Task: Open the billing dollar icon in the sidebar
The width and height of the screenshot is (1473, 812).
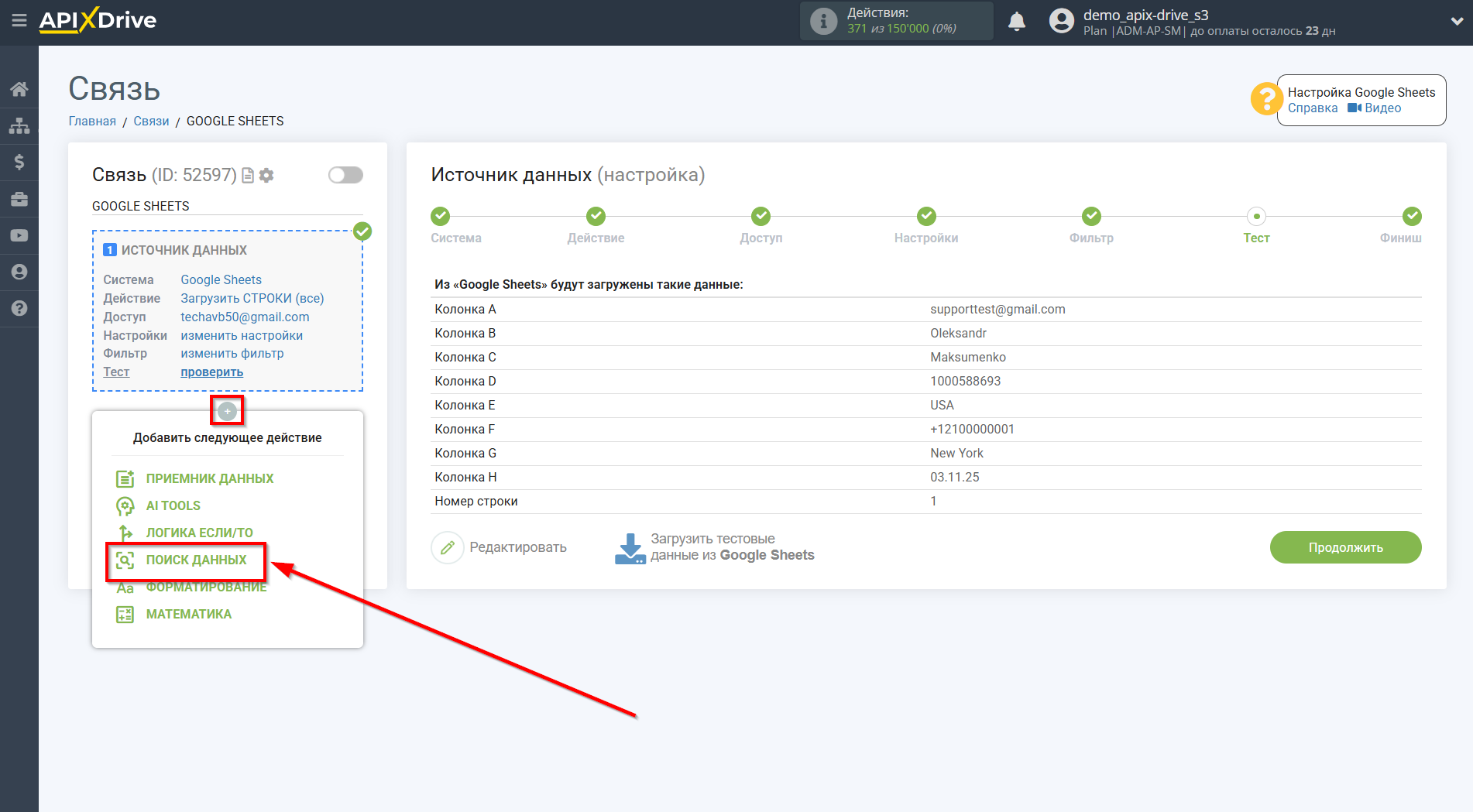Action: [x=19, y=162]
